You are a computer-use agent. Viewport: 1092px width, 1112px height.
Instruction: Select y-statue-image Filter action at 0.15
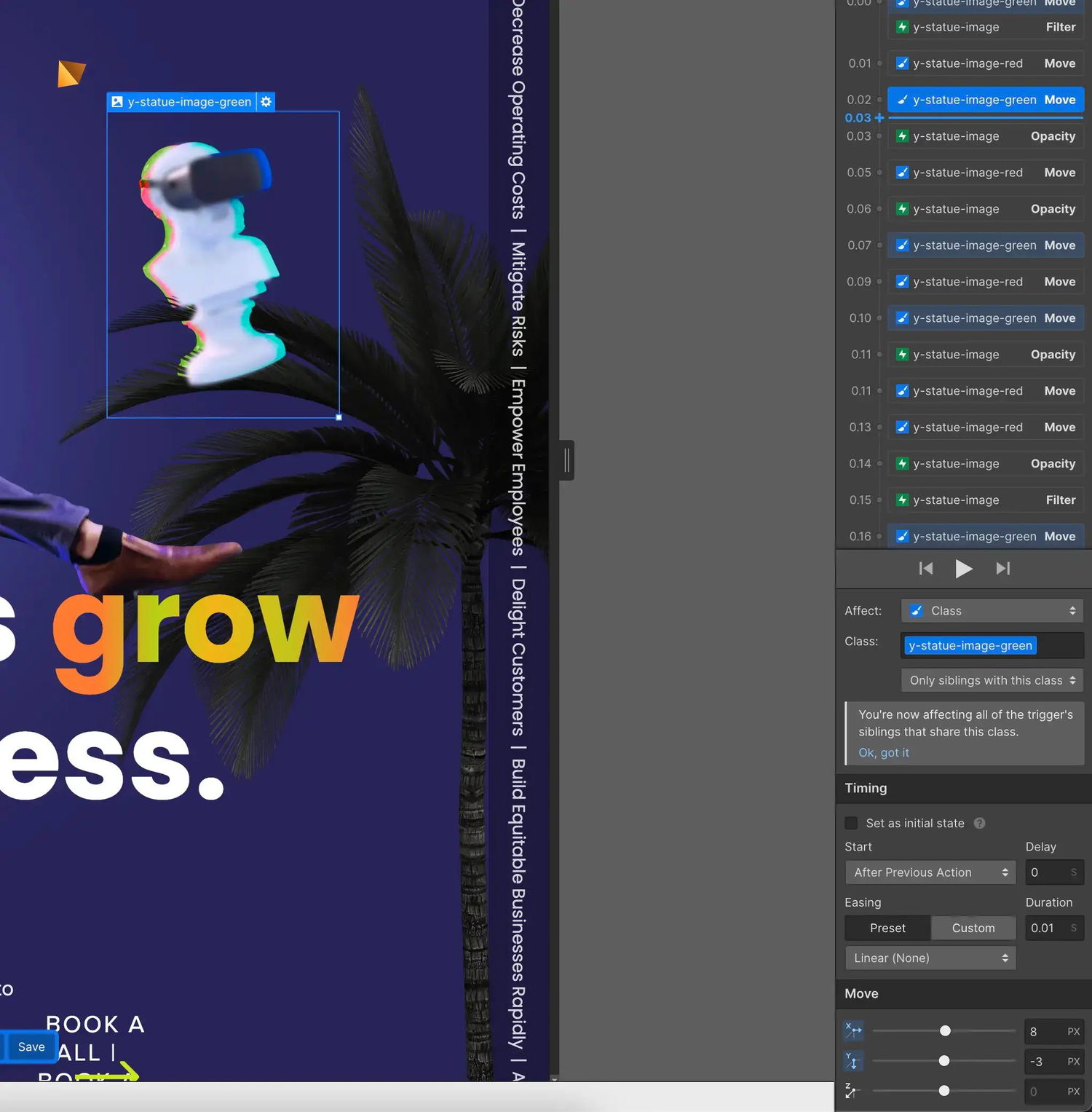pyautogui.click(x=986, y=500)
